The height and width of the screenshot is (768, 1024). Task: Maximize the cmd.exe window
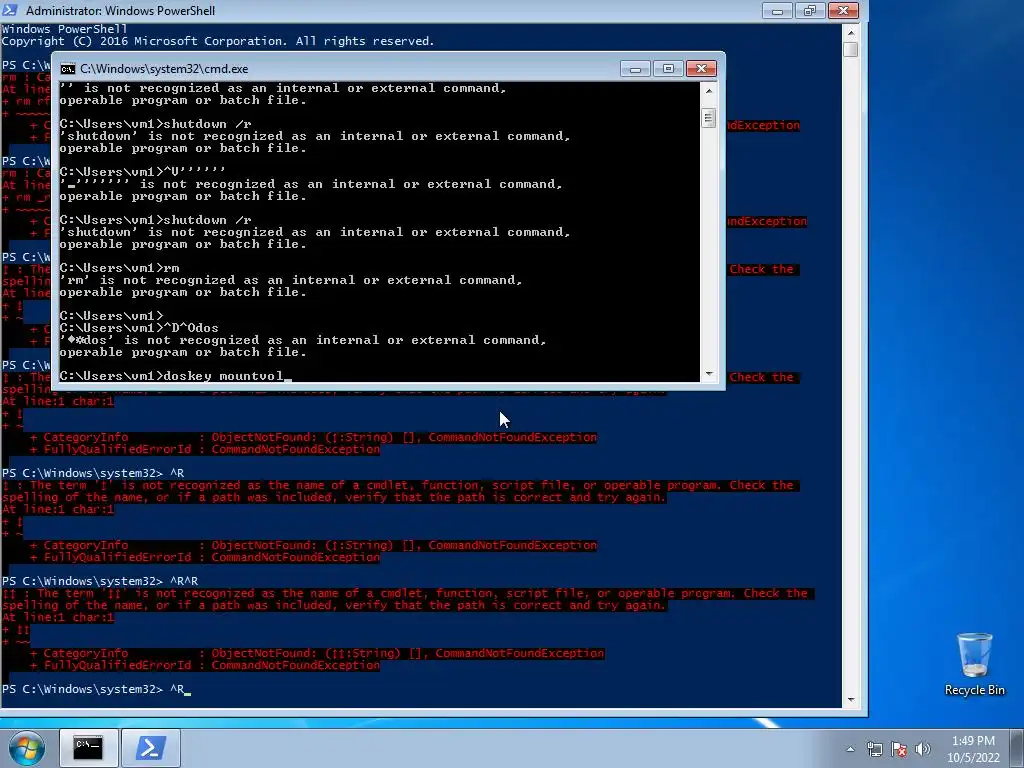[668, 69]
